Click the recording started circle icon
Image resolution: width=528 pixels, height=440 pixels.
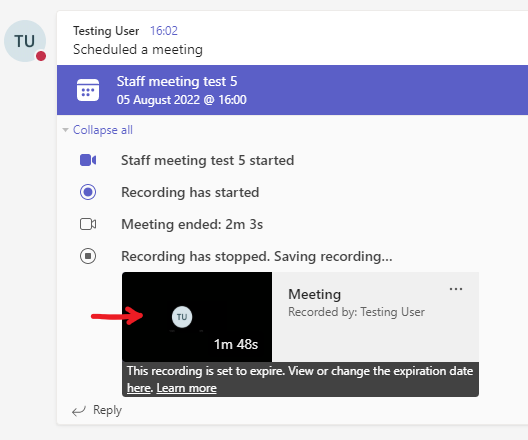[x=88, y=192]
